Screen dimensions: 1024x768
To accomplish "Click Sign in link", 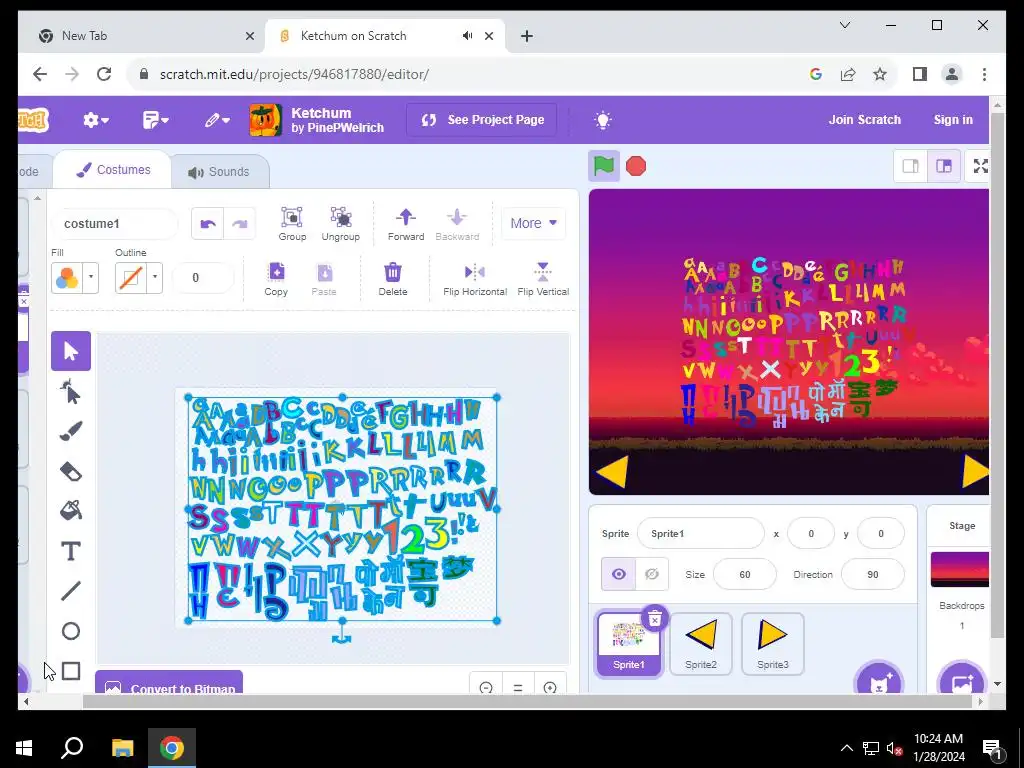I will [x=953, y=120].
